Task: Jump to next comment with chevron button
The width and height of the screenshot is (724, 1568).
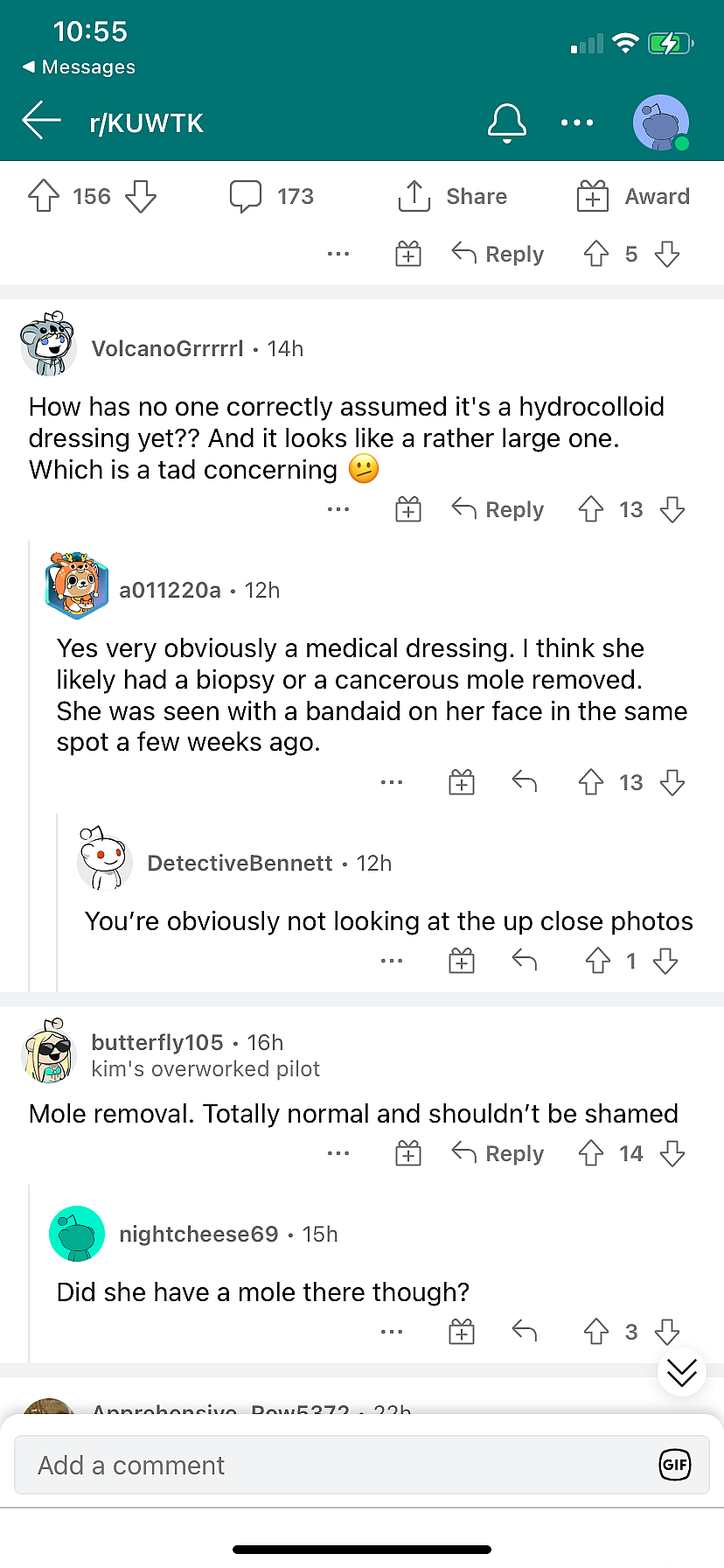Action: 682,1374
